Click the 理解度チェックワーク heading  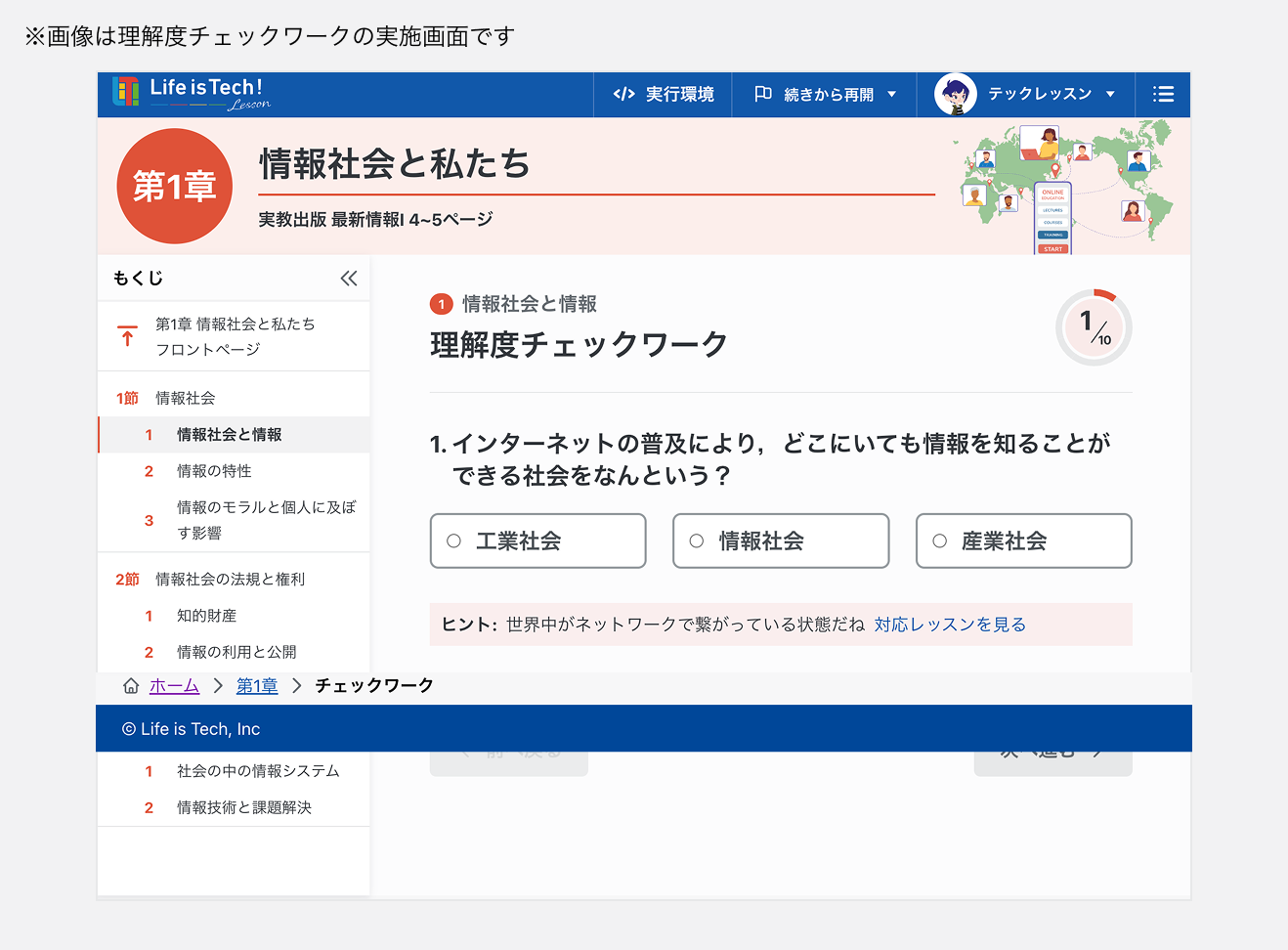[x=580, y=345]
